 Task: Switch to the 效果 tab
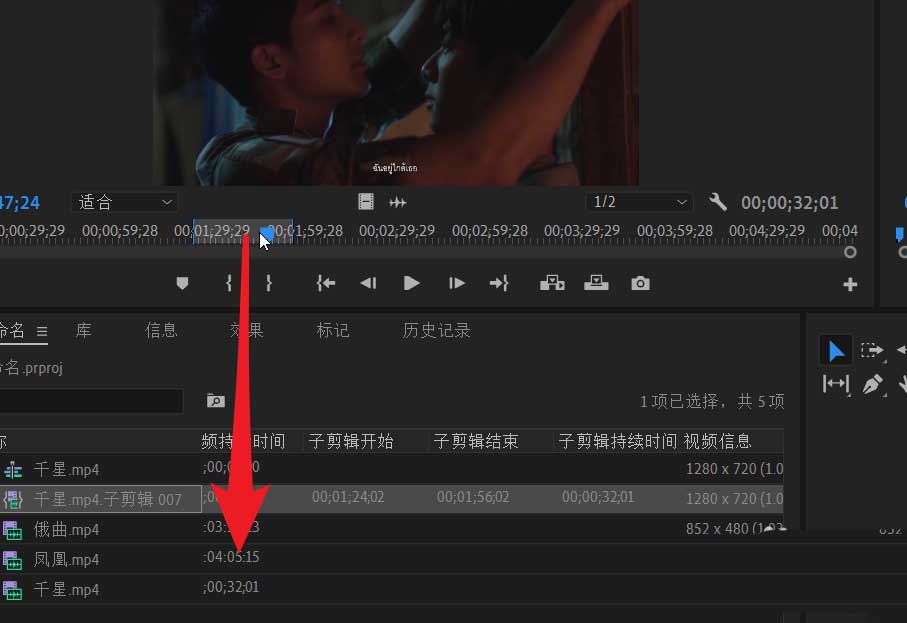pyautogui.click(x=246, y=330)
